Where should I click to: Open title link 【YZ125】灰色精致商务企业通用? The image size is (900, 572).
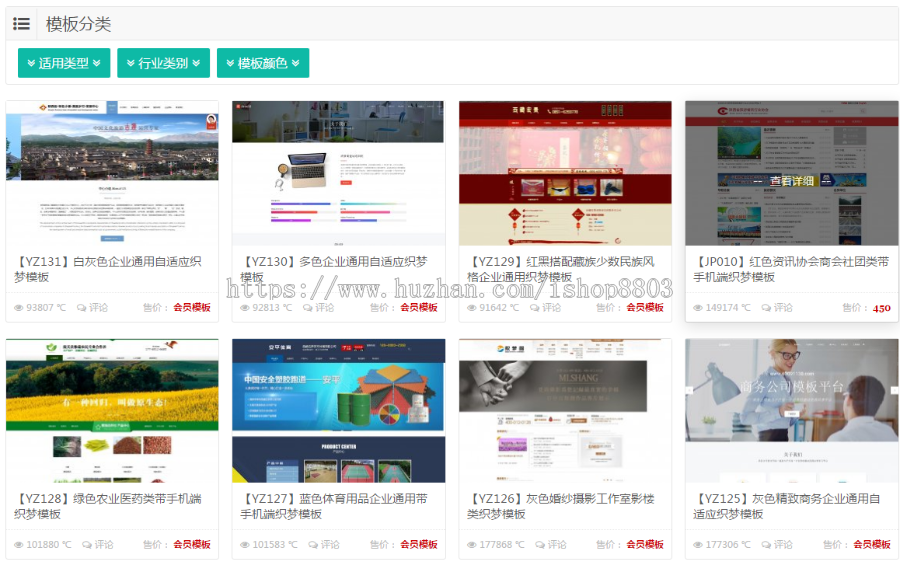pyautogui.click(x=787, y=506)
